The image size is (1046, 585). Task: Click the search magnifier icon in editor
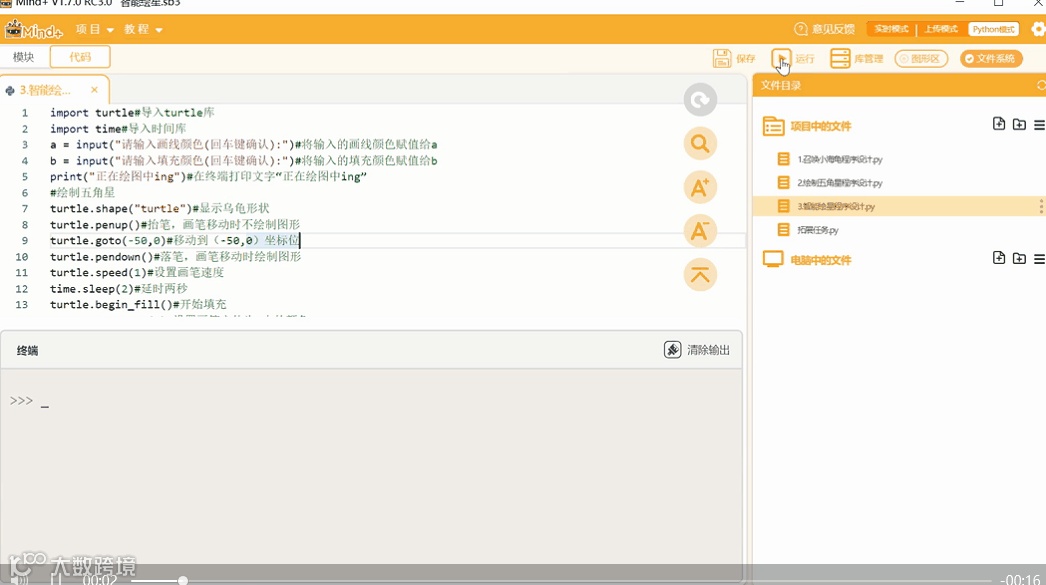(700, 143)
